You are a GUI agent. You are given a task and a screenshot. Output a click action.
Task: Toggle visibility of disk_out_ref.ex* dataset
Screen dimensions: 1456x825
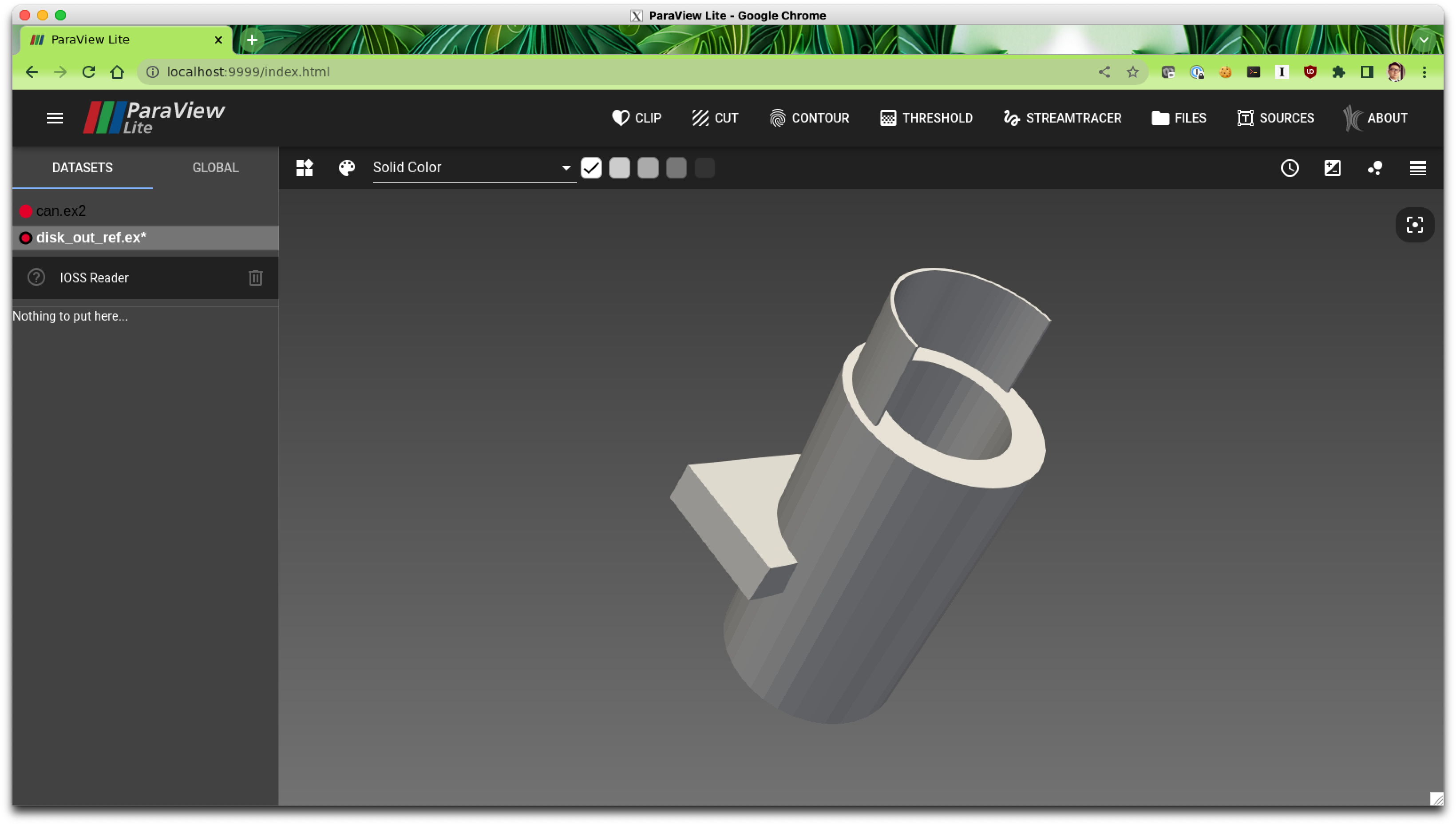[25, 238]
